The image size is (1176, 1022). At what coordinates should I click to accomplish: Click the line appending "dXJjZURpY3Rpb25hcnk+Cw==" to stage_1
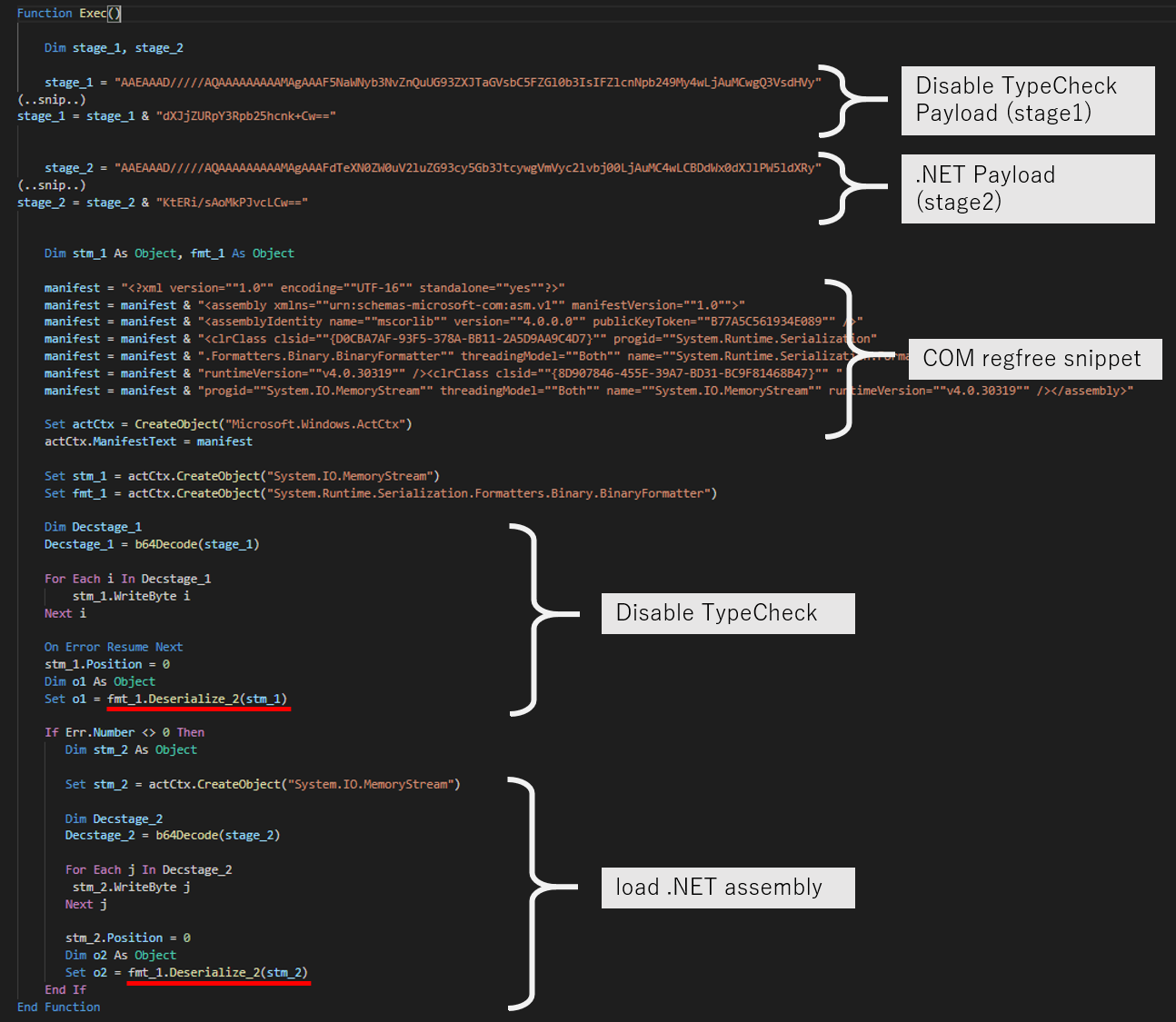pyautogui.click(x=176, y=116)
